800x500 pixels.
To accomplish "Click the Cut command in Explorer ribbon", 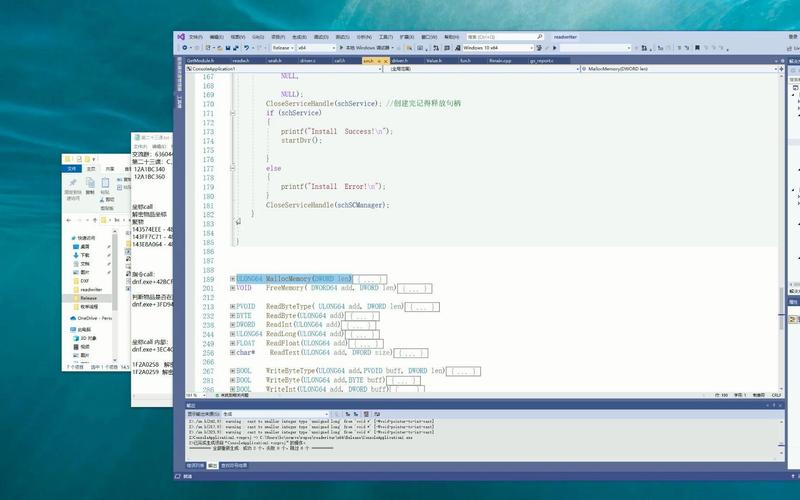I will click(x=107, y=199).
